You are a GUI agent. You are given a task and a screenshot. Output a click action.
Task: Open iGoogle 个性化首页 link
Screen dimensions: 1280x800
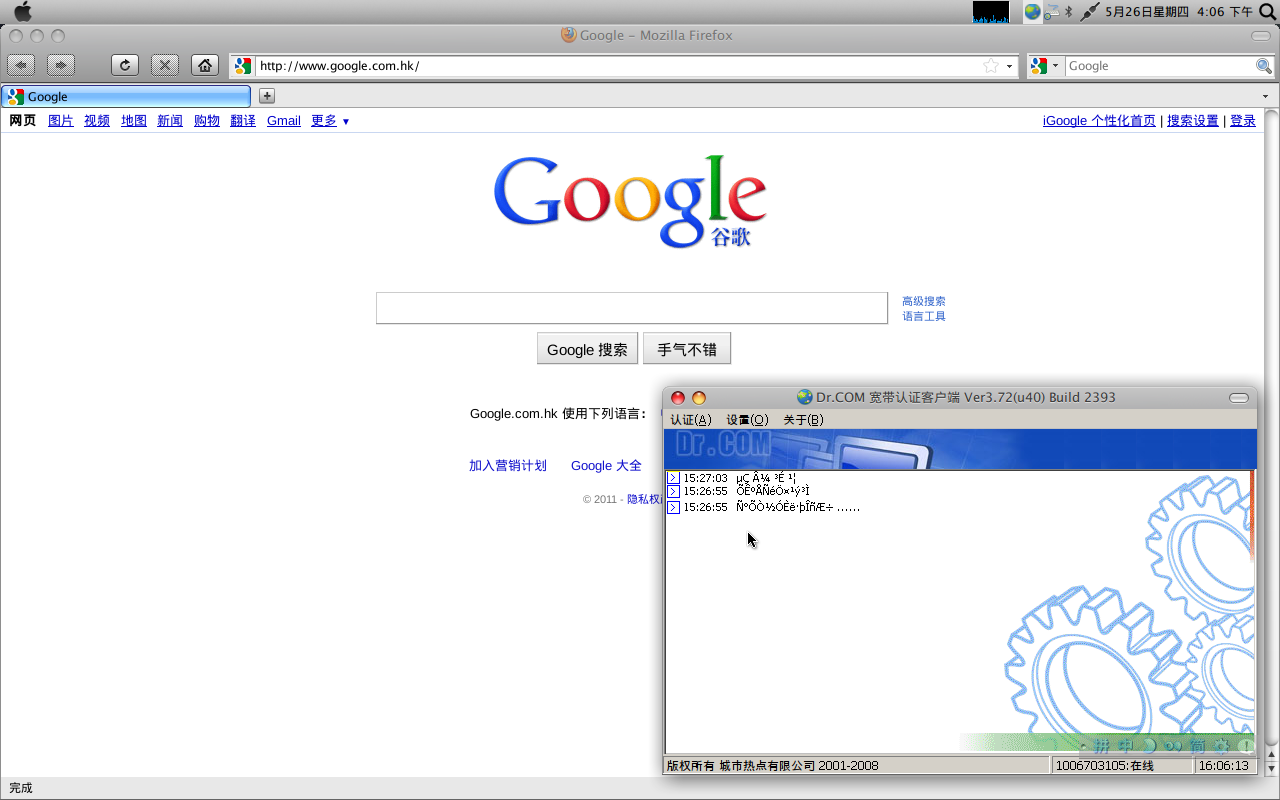point(1099,121)
